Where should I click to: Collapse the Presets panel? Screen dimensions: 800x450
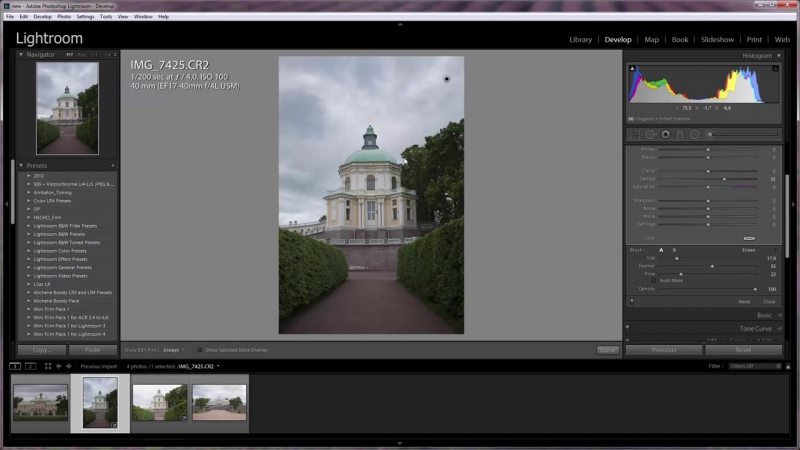tap(21, 165)
